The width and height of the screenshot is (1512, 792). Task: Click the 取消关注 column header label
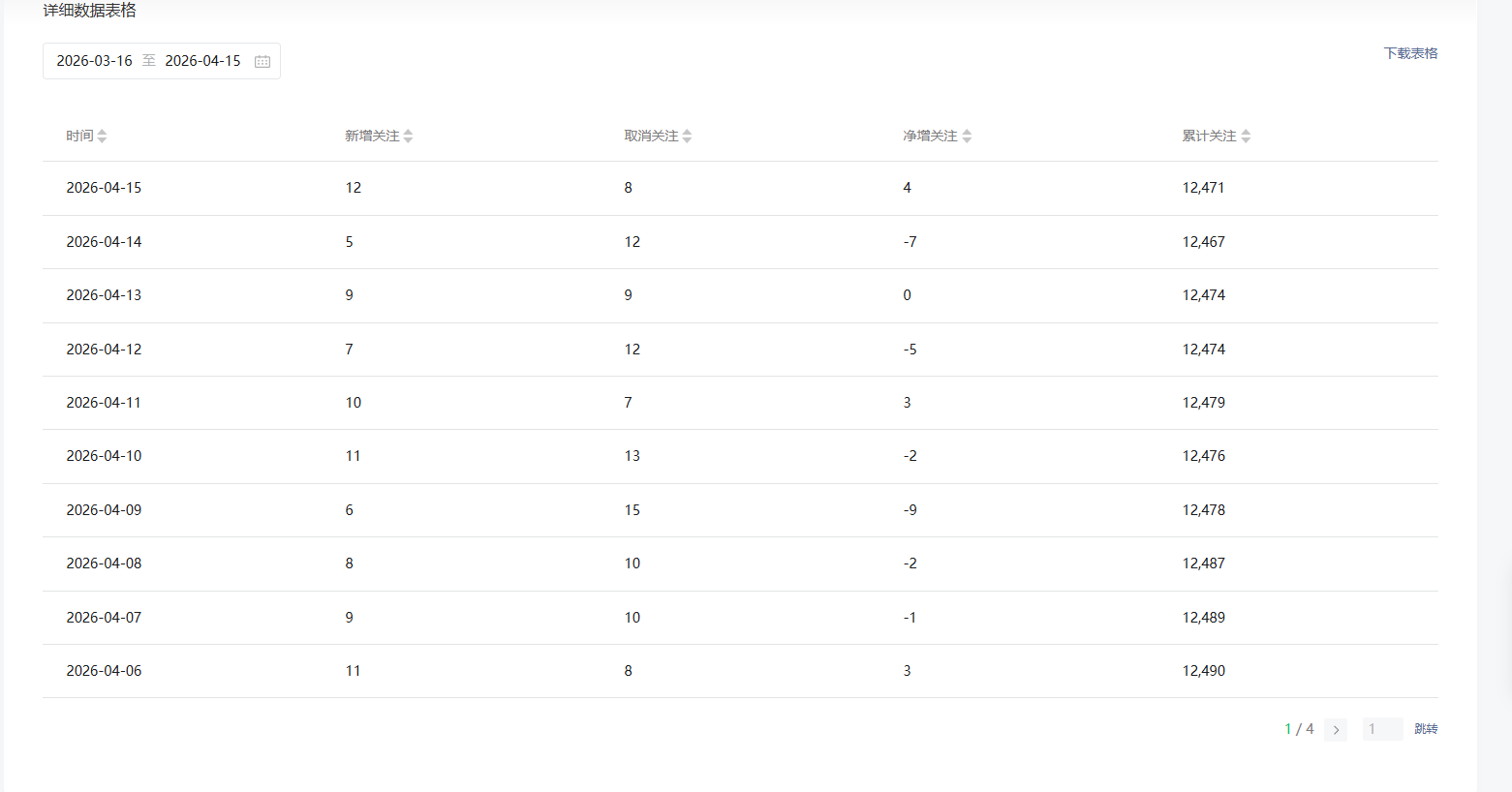coord(651,137)
